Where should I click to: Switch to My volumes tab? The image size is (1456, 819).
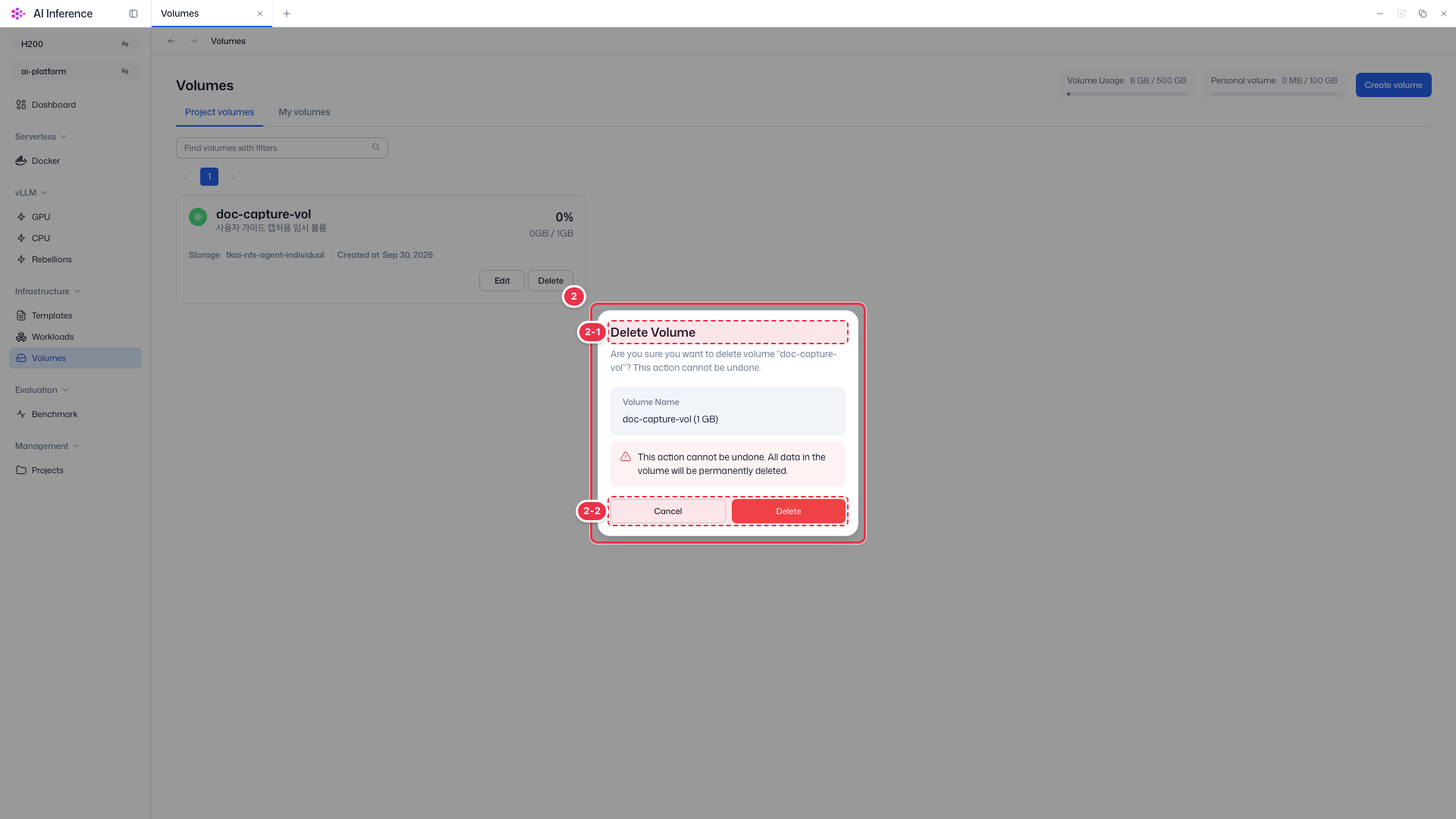click(x=304, y=112)
